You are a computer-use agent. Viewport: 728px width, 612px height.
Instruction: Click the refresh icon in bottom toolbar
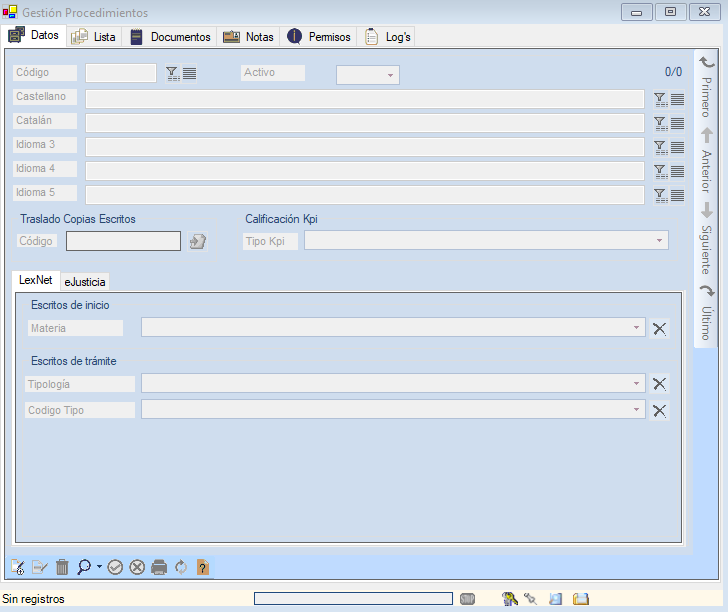tap(181, 567)
